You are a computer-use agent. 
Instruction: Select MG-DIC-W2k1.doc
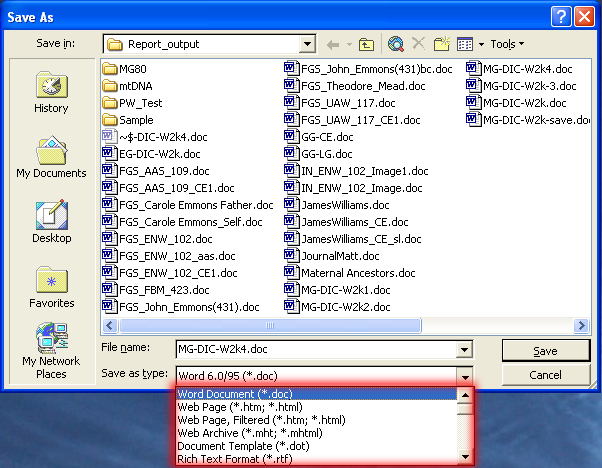[x=337, y=290]
